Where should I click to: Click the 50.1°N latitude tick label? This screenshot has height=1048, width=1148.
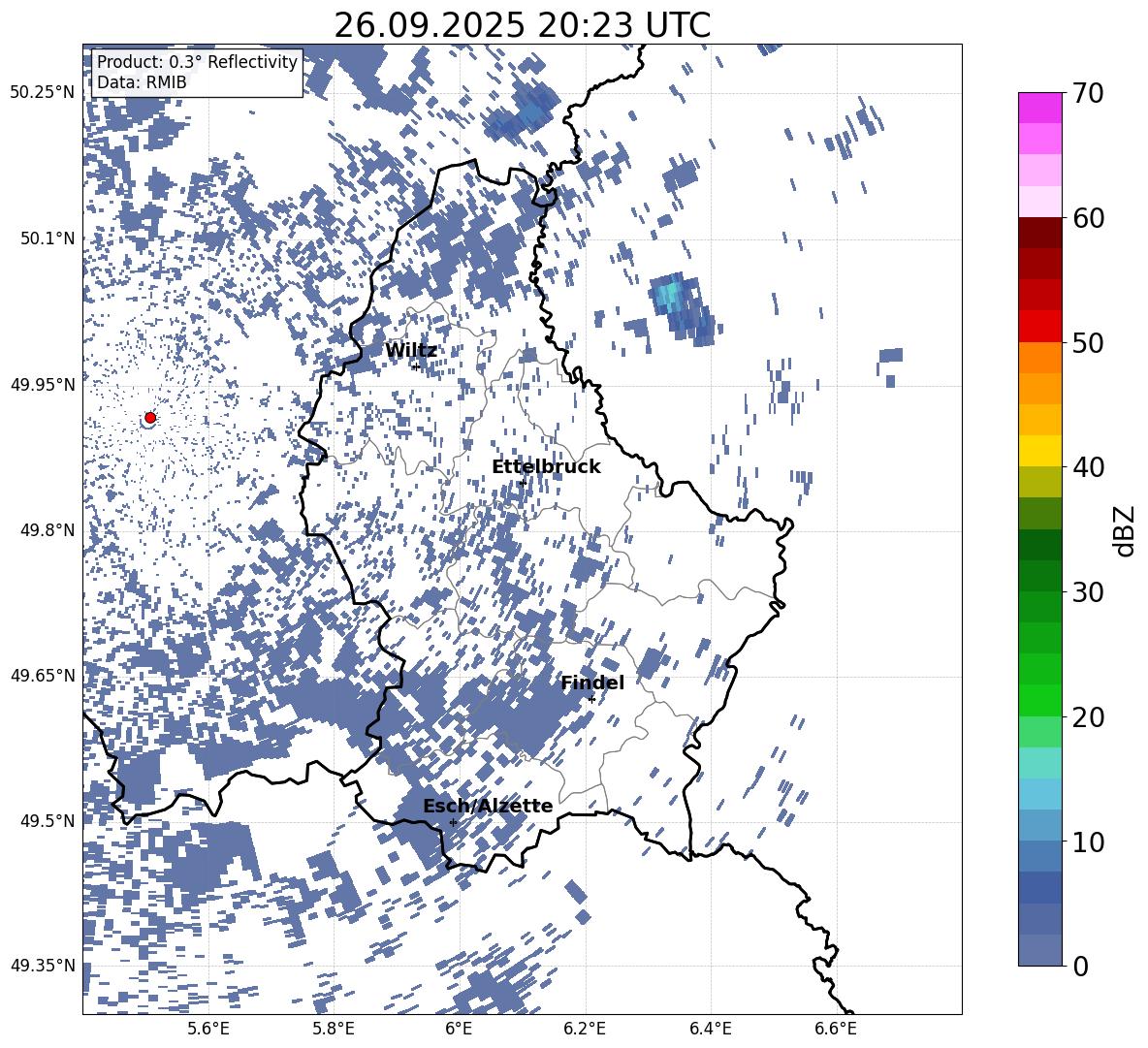pos(48,238)
